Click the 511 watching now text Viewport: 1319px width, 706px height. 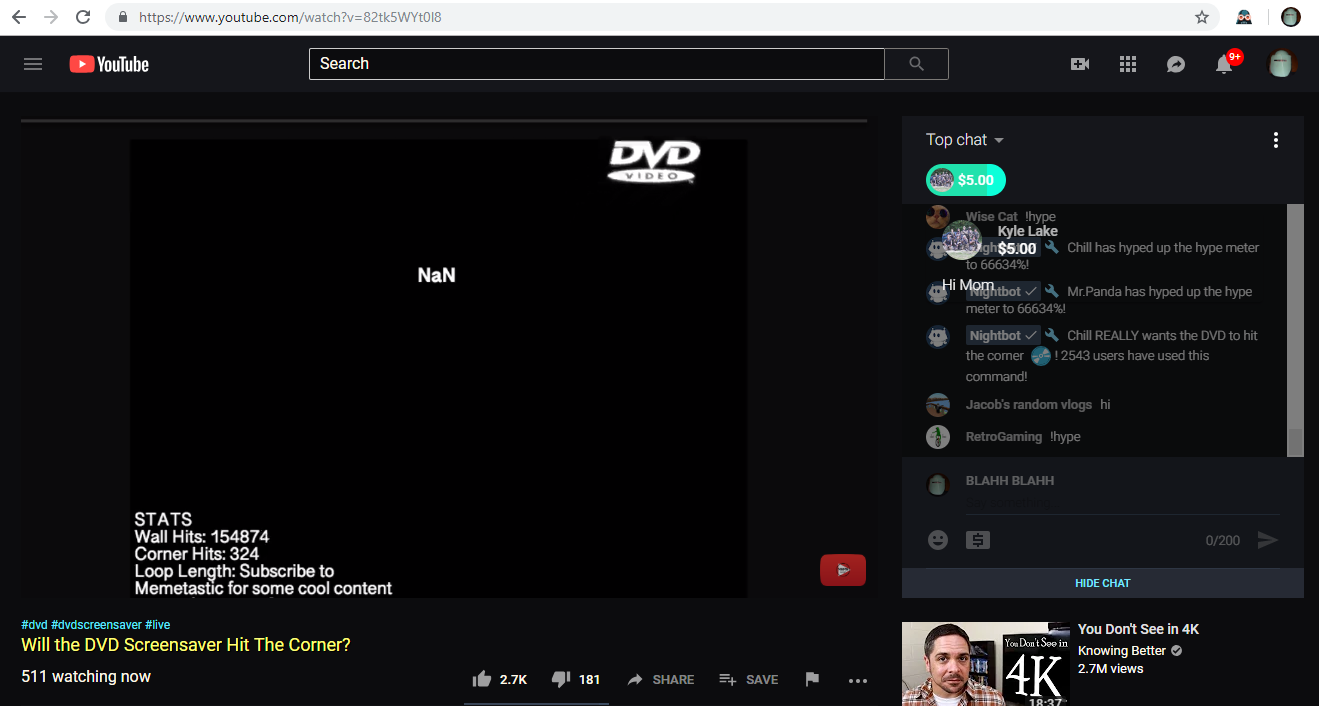point(86,677)
